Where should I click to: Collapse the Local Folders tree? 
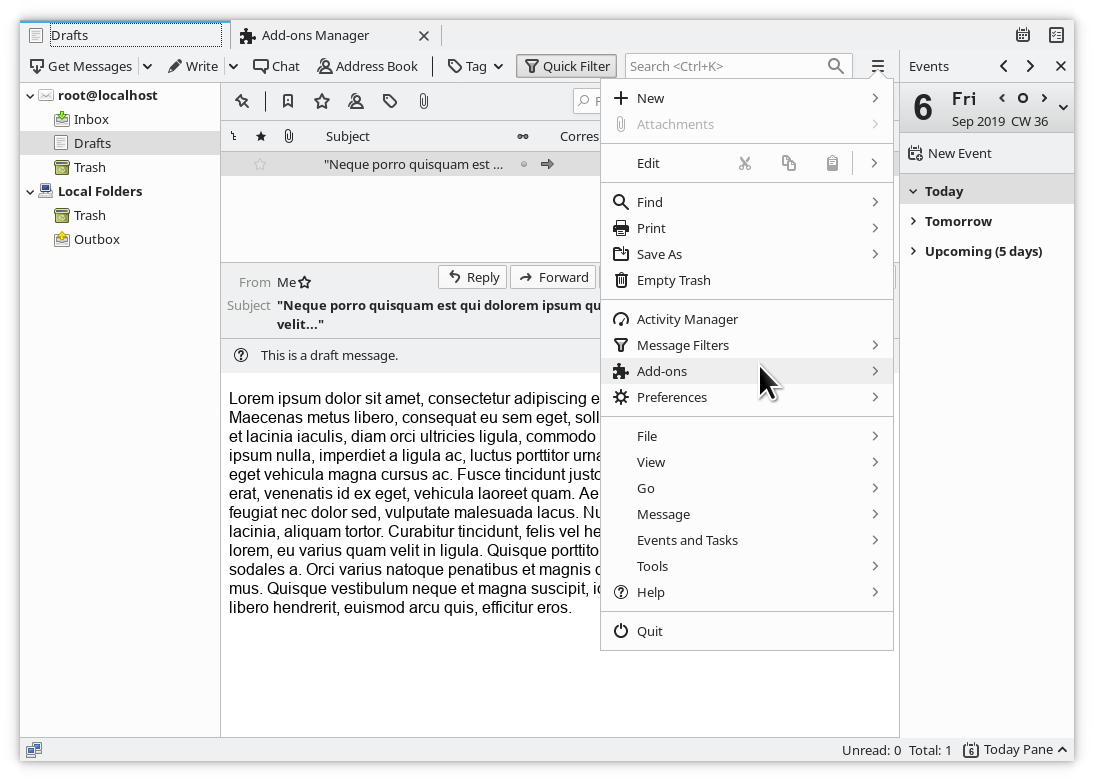pos(30,191)
